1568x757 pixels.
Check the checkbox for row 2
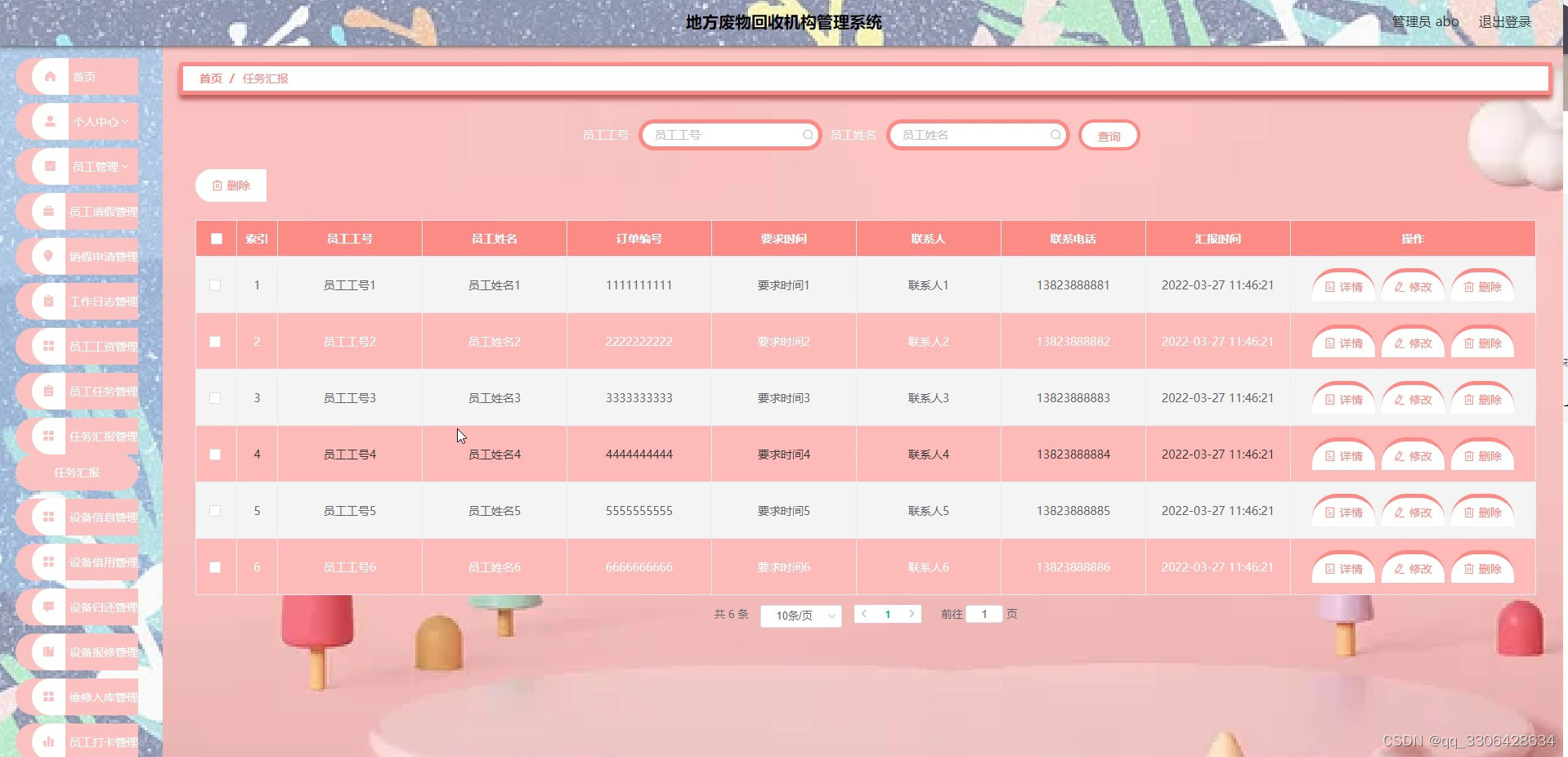pos(215,342)
